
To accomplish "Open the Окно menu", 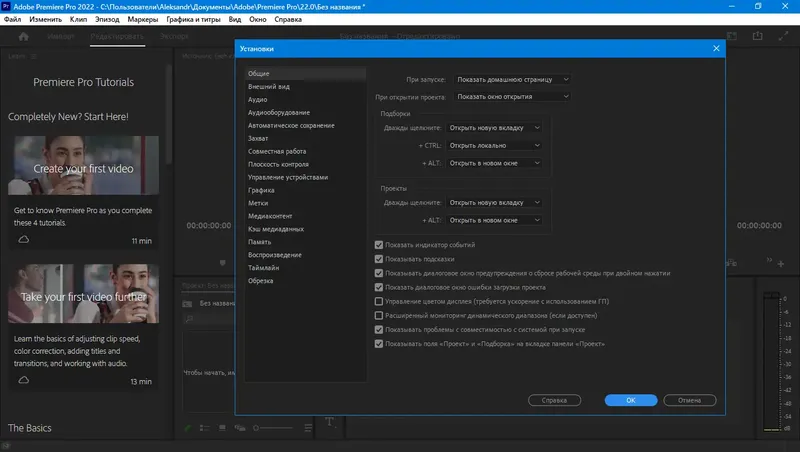I will [258, 19].
